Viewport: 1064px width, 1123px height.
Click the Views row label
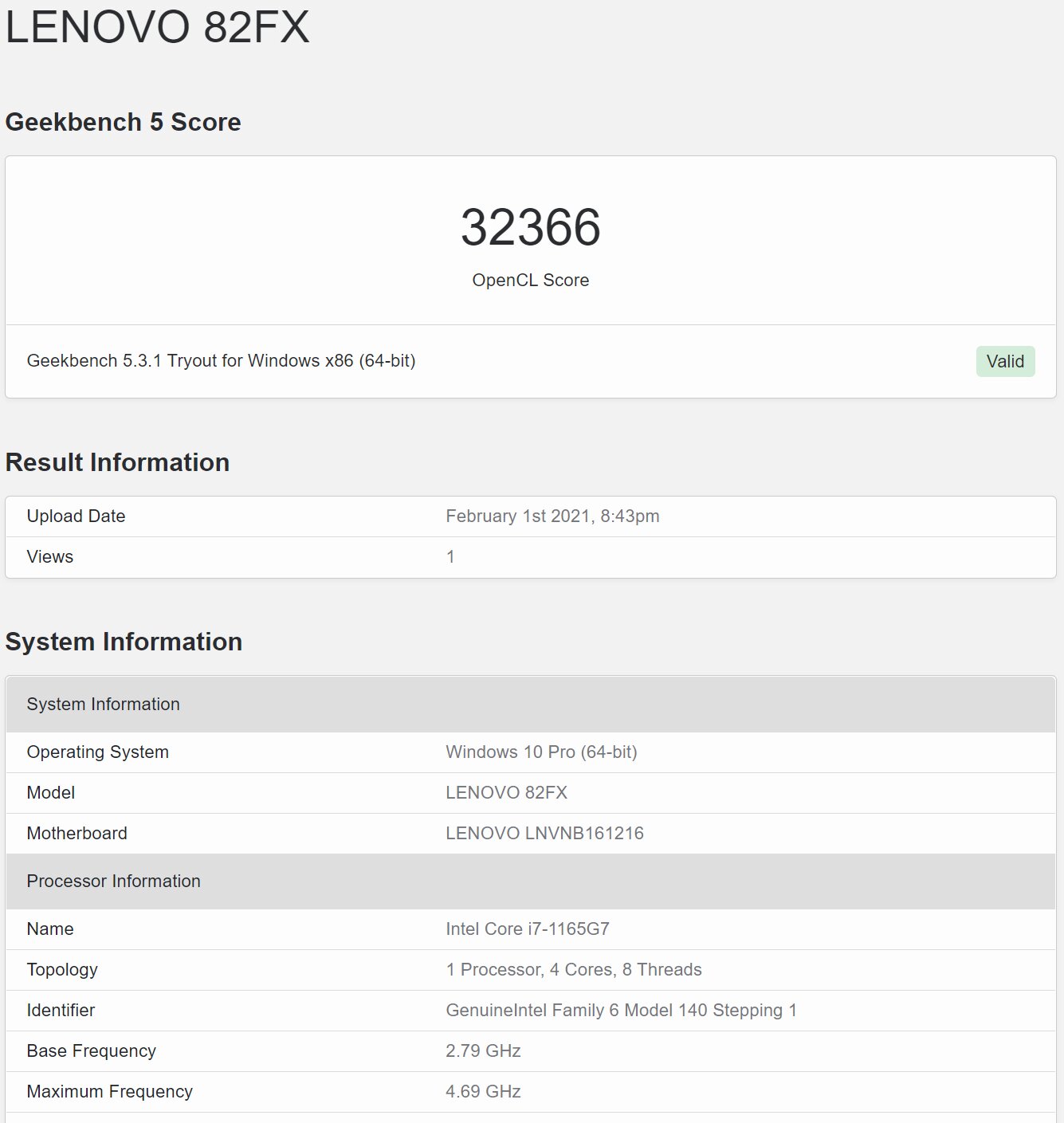pyautogui.click(x=49, y=557)
